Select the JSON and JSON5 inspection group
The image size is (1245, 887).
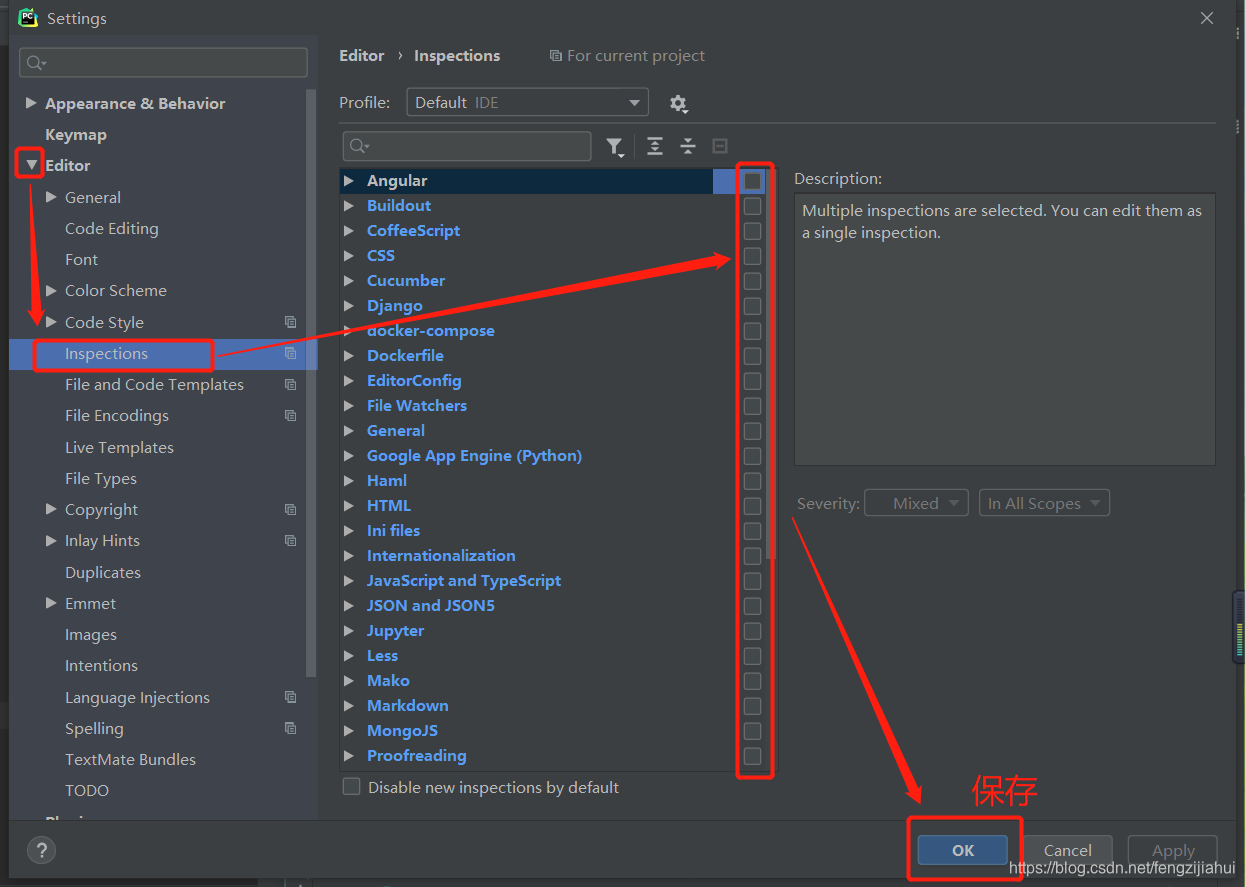[x=431, y=606]
